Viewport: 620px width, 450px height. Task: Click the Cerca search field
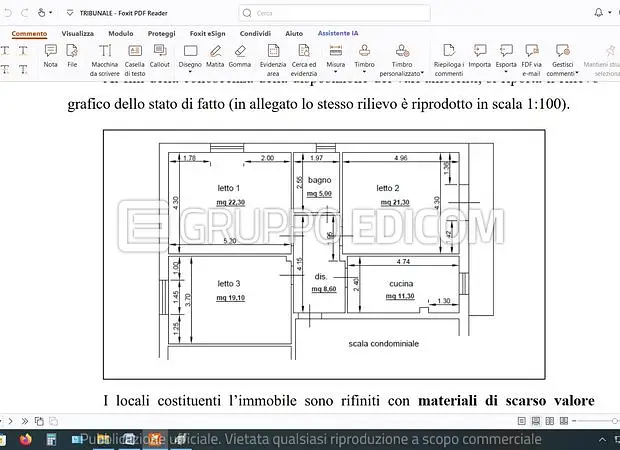(x=320, y=13)
